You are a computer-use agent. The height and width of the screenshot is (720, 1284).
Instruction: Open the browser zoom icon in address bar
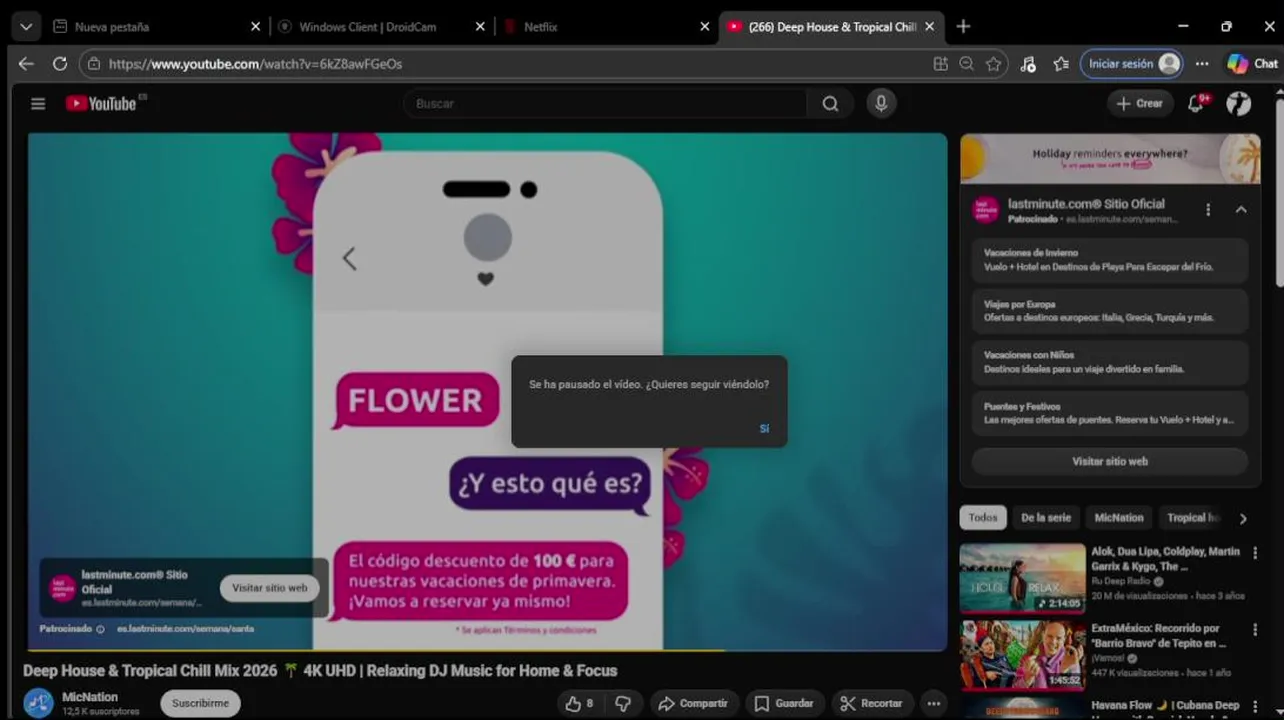pos(966,64)
